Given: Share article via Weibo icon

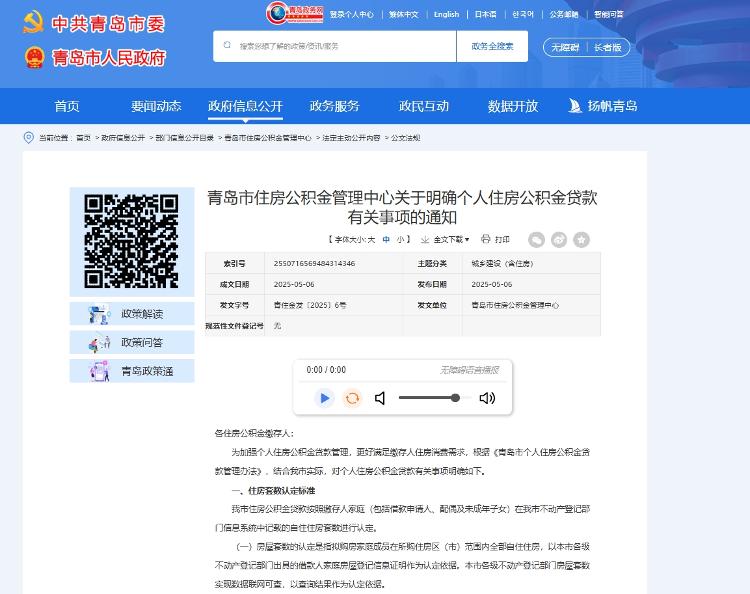Looking at the screenshot, I should tap(559, 240).
